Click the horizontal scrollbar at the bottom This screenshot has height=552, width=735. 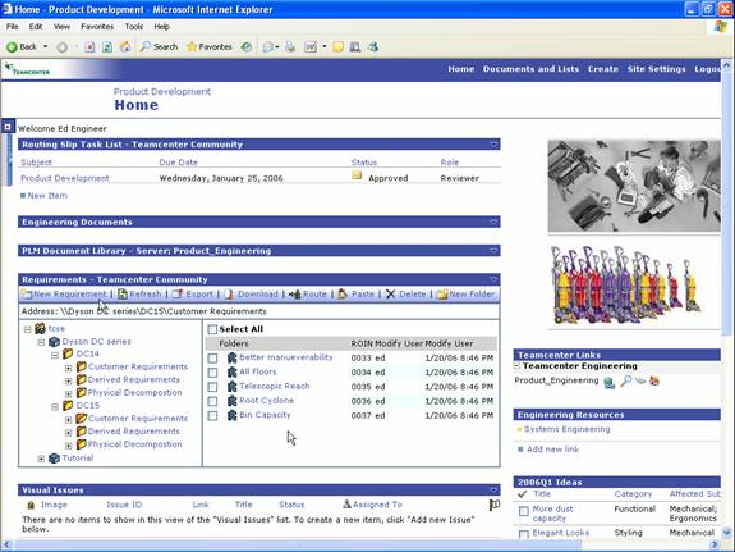point(296,545)
